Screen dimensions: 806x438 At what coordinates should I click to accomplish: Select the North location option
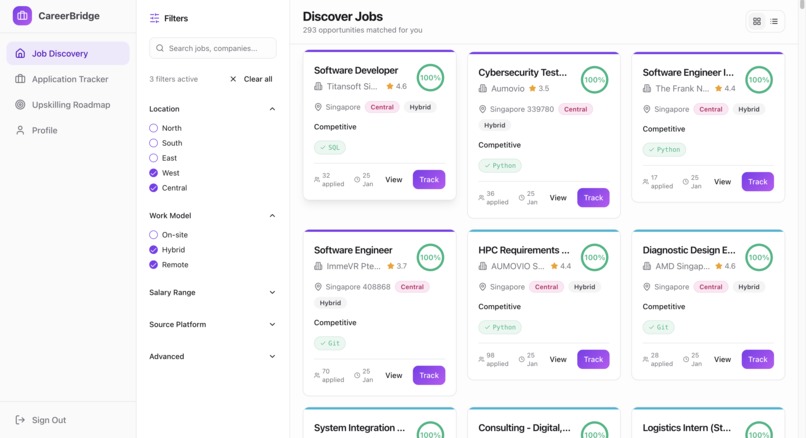coord(153,128)
